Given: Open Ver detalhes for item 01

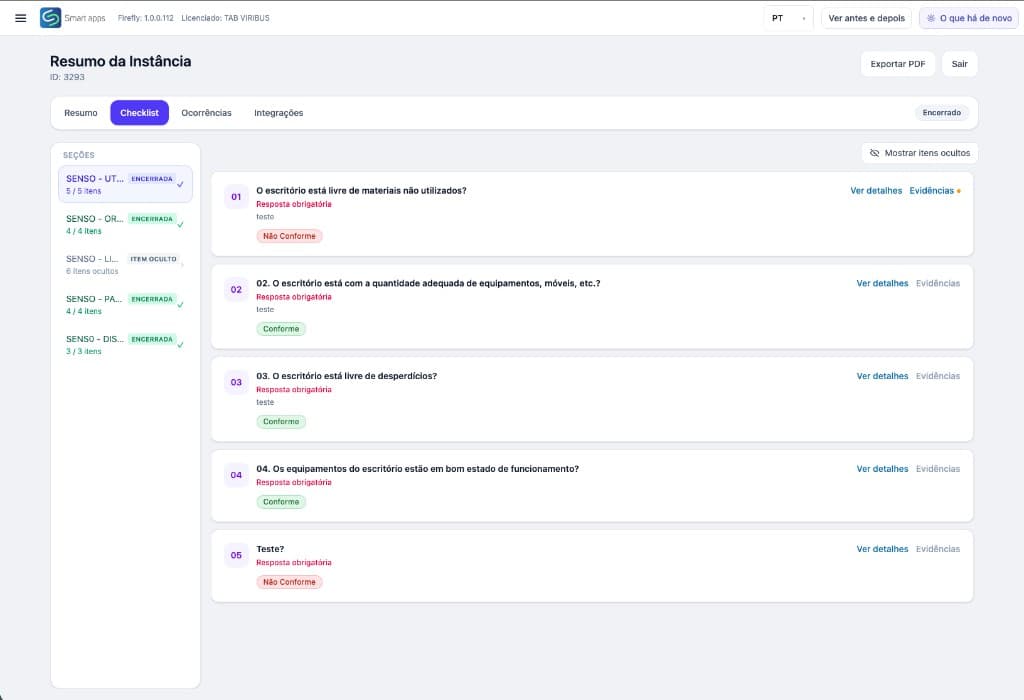Looking at the screenshot, I should (876, 191).
